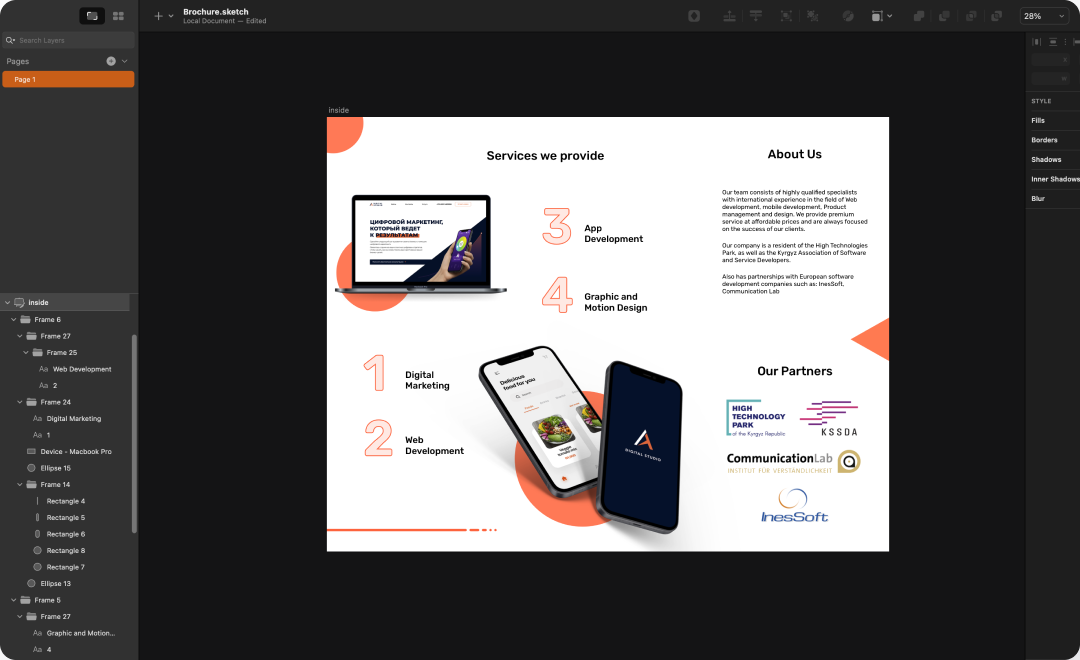Screen dimensions: 1080x660
Task: Switch to the Components grid view
Action: tap(118, 16)
